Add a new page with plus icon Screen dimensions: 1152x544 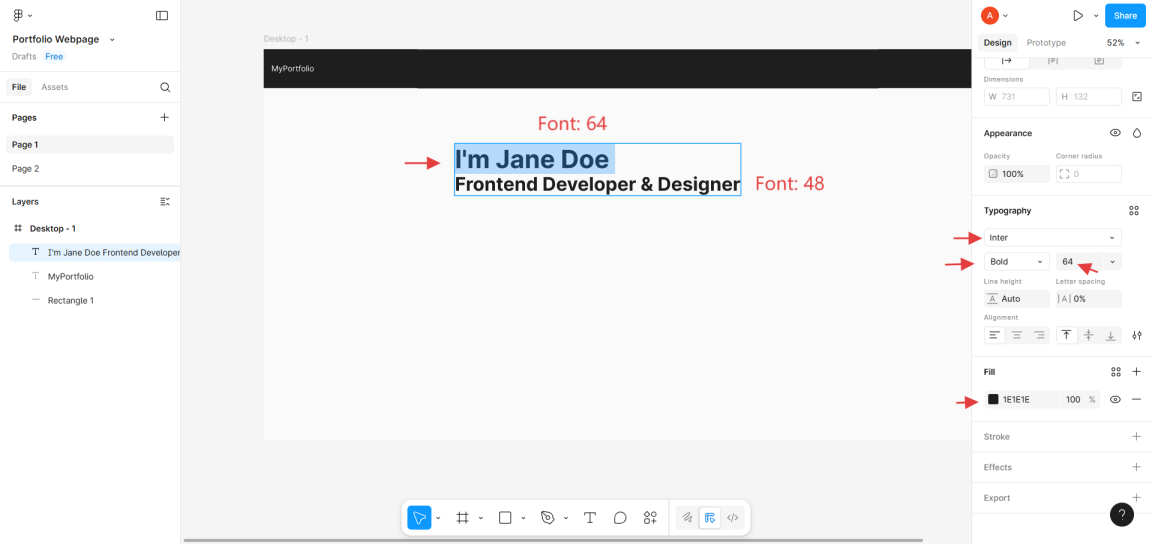pos(165,117)
